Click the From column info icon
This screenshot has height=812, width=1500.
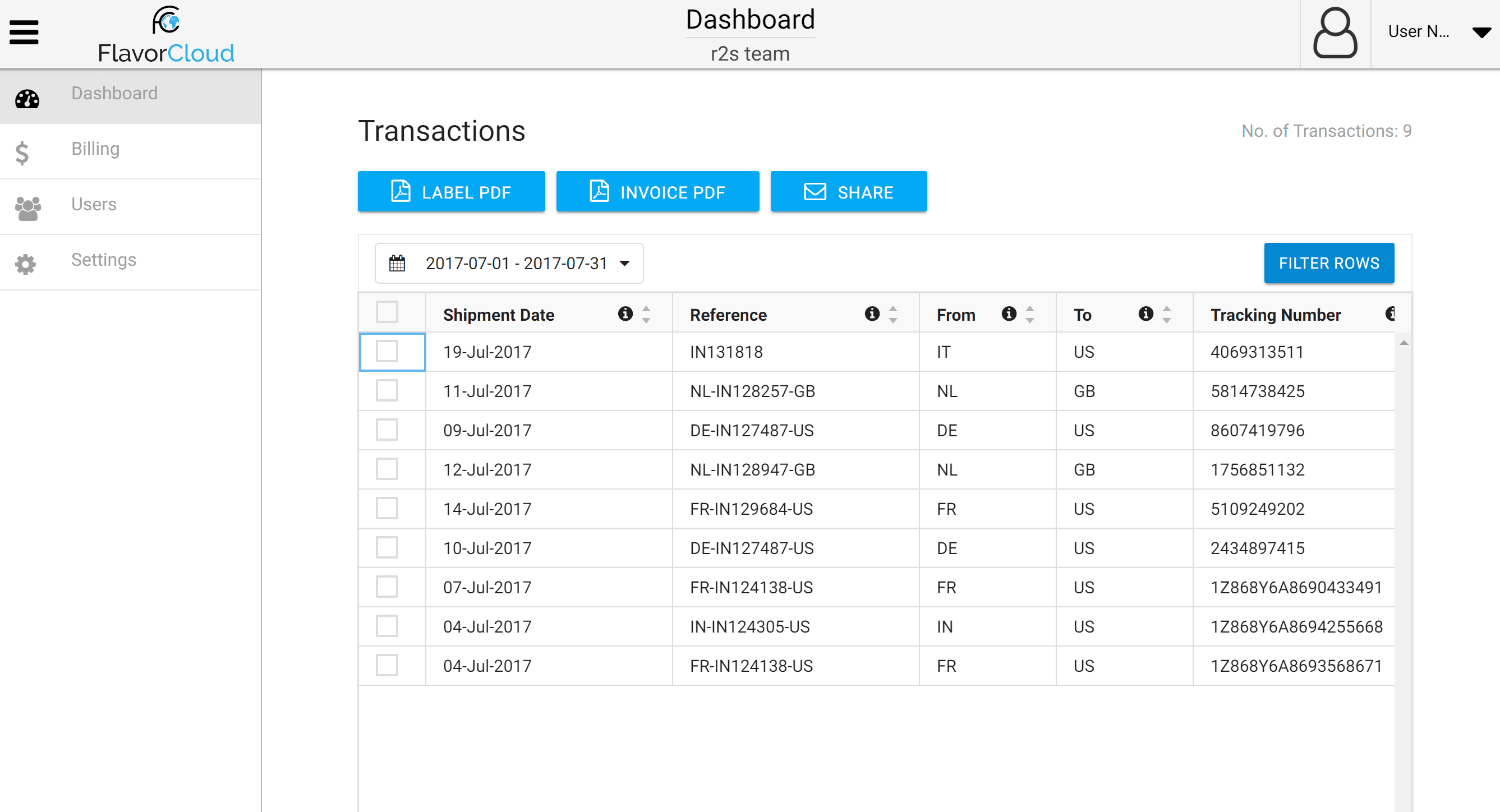tap(1009, 315)
